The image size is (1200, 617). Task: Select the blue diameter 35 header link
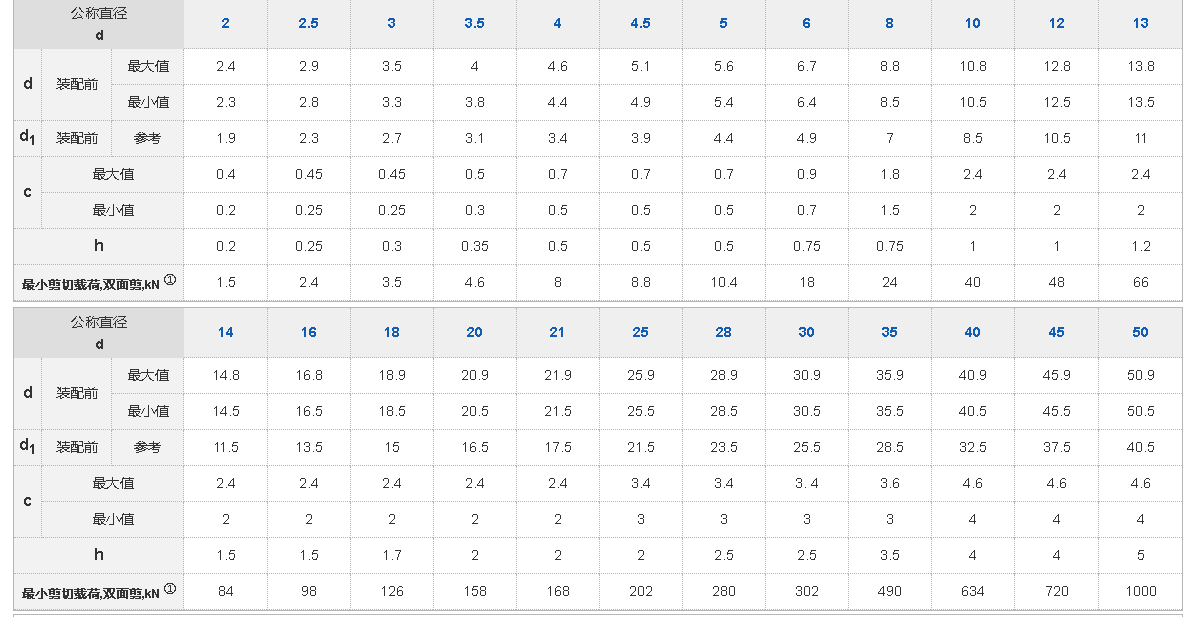[889, 332]
